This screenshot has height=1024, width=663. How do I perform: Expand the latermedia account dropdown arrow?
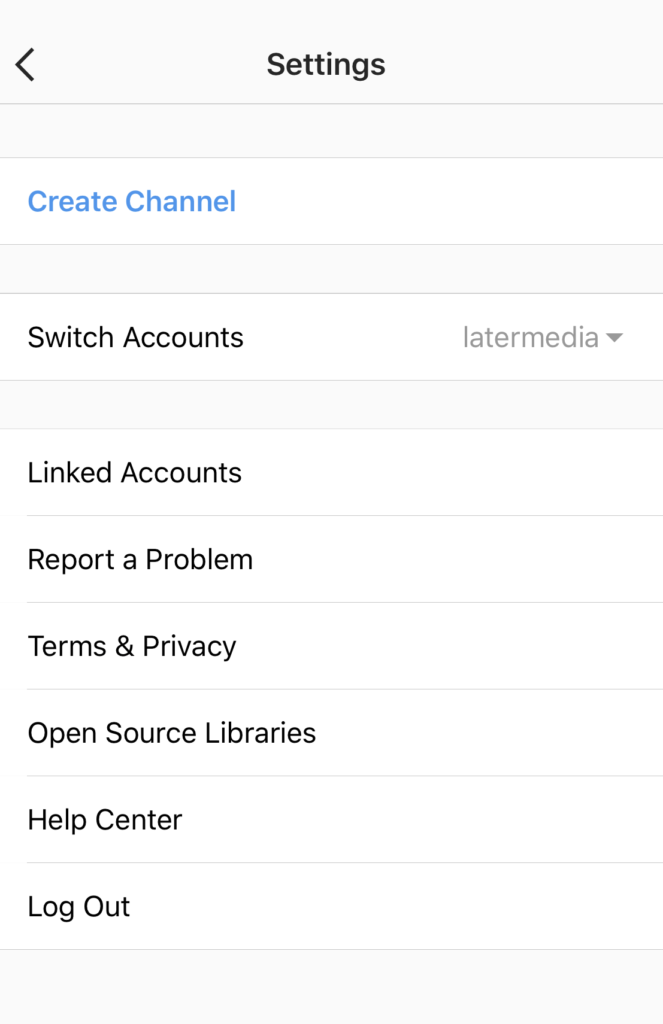coord(614,338)
